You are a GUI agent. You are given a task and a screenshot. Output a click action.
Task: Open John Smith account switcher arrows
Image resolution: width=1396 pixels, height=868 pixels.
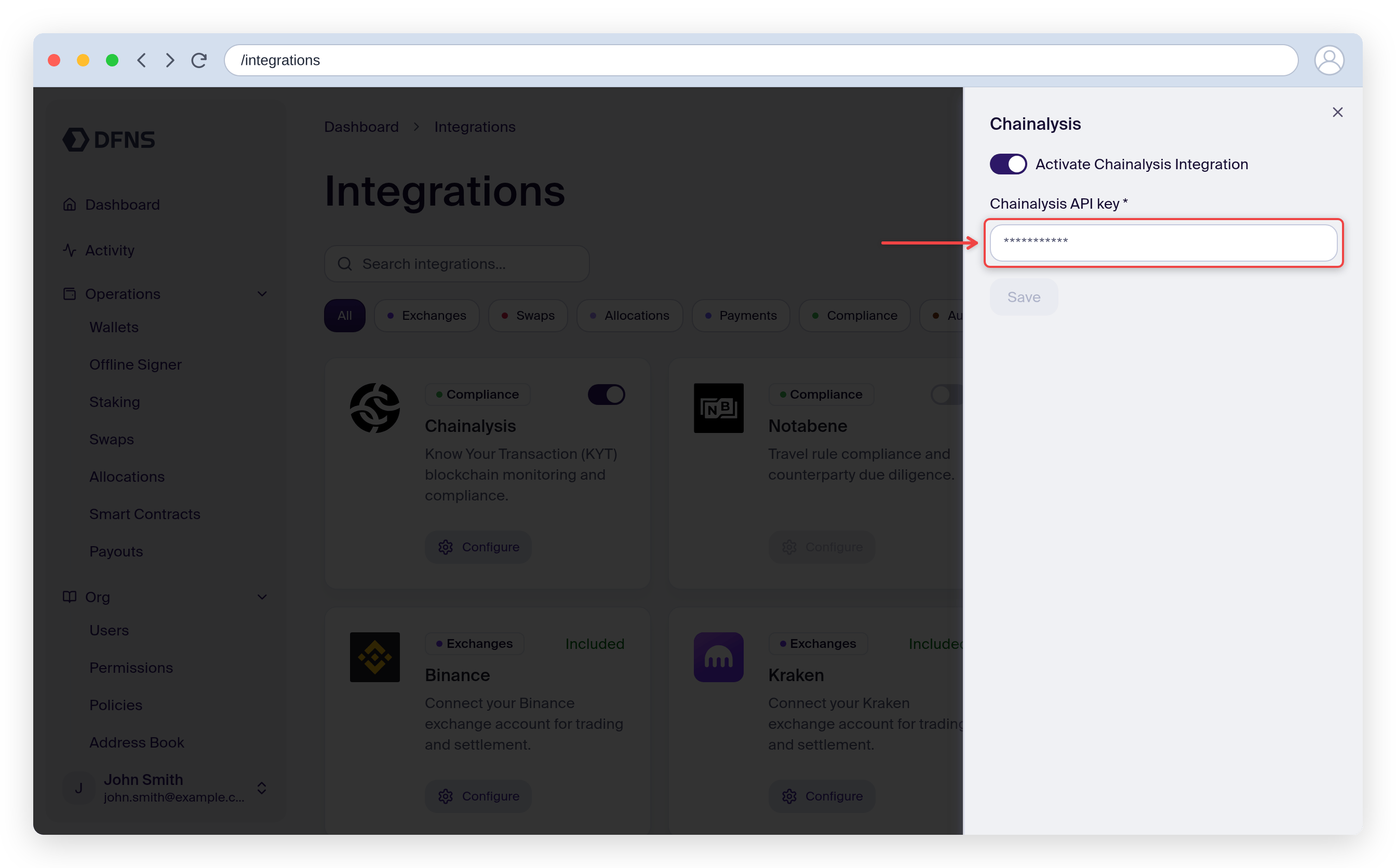(262, 788)
